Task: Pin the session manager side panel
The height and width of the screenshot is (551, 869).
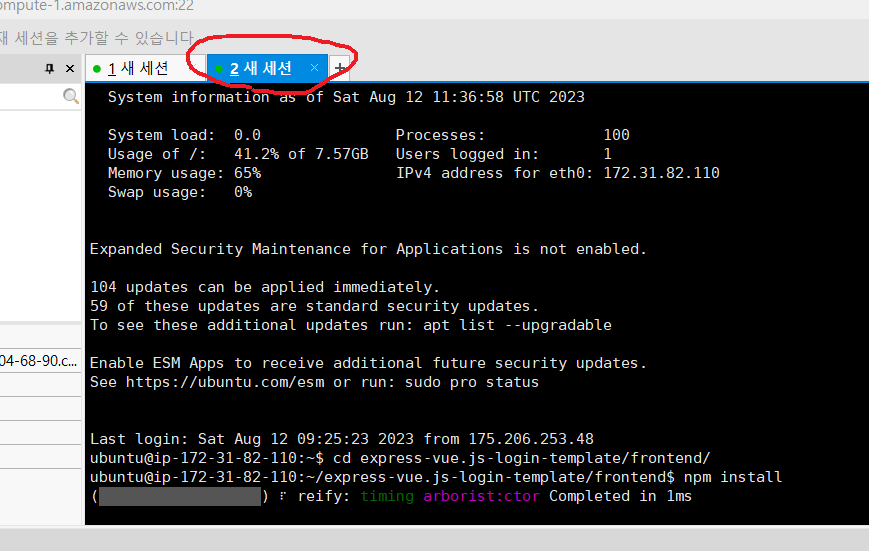Action: (49, 68)
